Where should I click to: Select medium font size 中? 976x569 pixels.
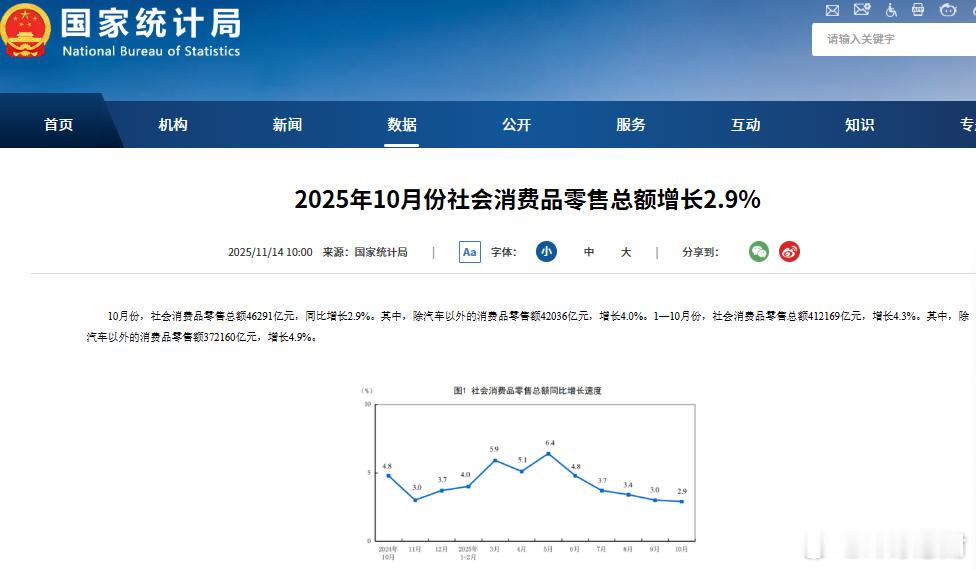pyautogui.click(x=589, y=252)
